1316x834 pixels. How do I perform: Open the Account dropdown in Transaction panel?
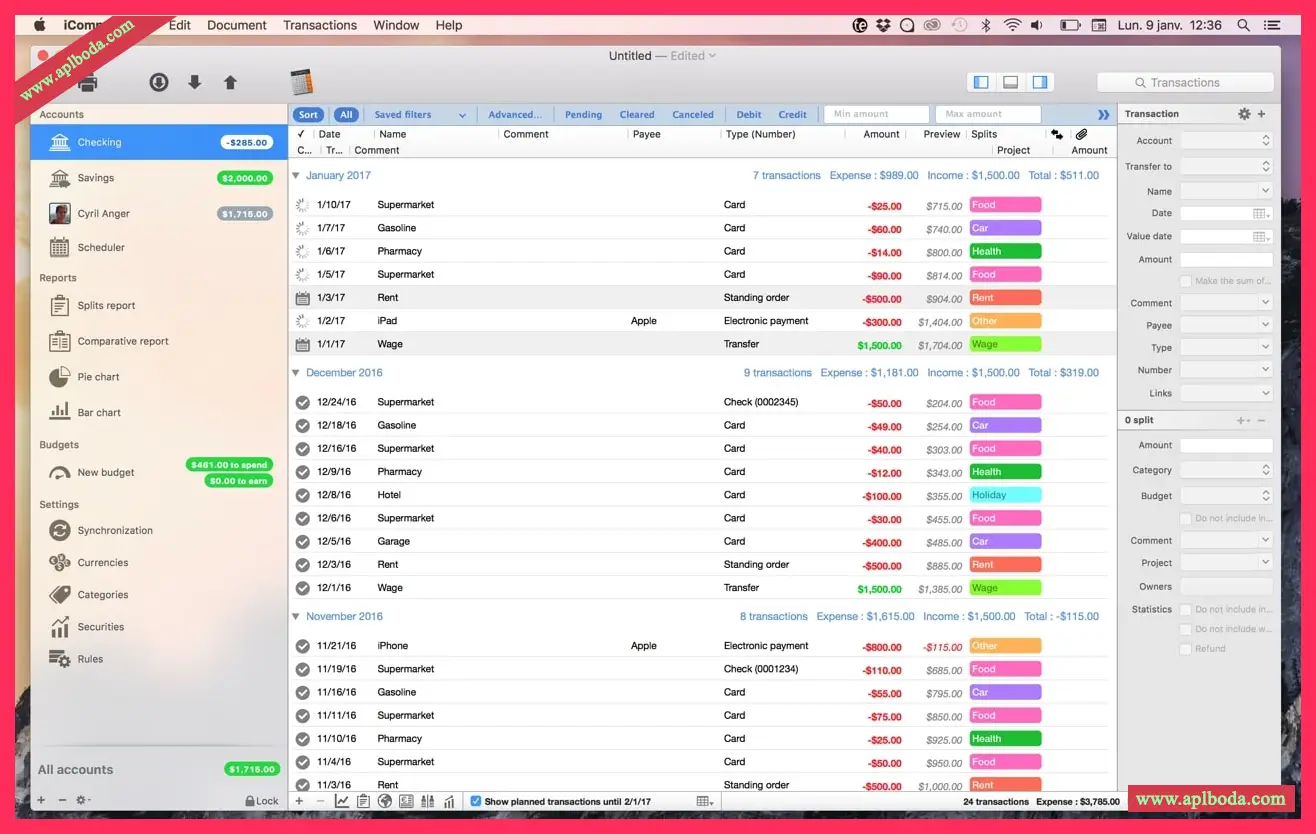coord(1226,141)
